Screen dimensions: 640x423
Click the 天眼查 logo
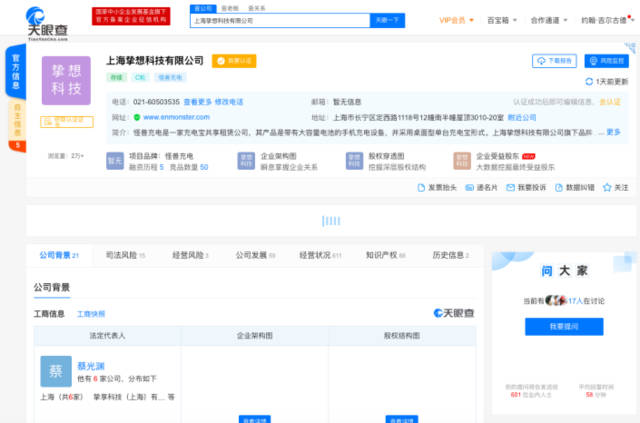(x=52, y=18)
